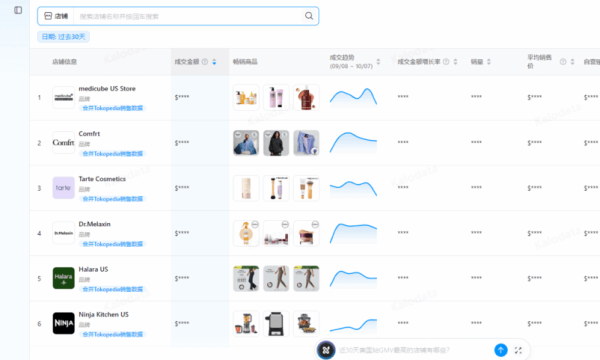600x360 pixels.
Task: Open the Dr.Melaxin store name link
Action: (x=95, y=224)
